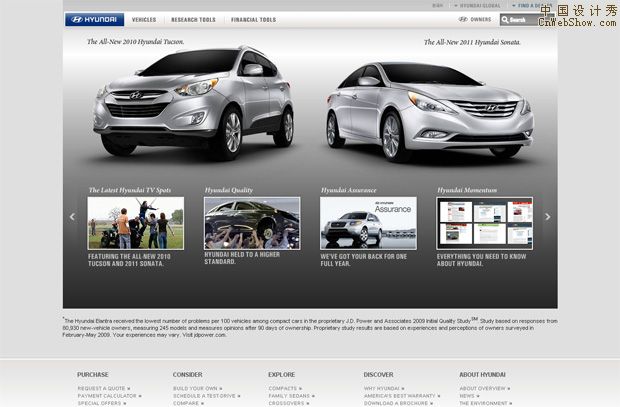Open the Latest Hyundai TV Spots thumbnail
This screenshot has height=407, width=620.
(x=136, y=223)
